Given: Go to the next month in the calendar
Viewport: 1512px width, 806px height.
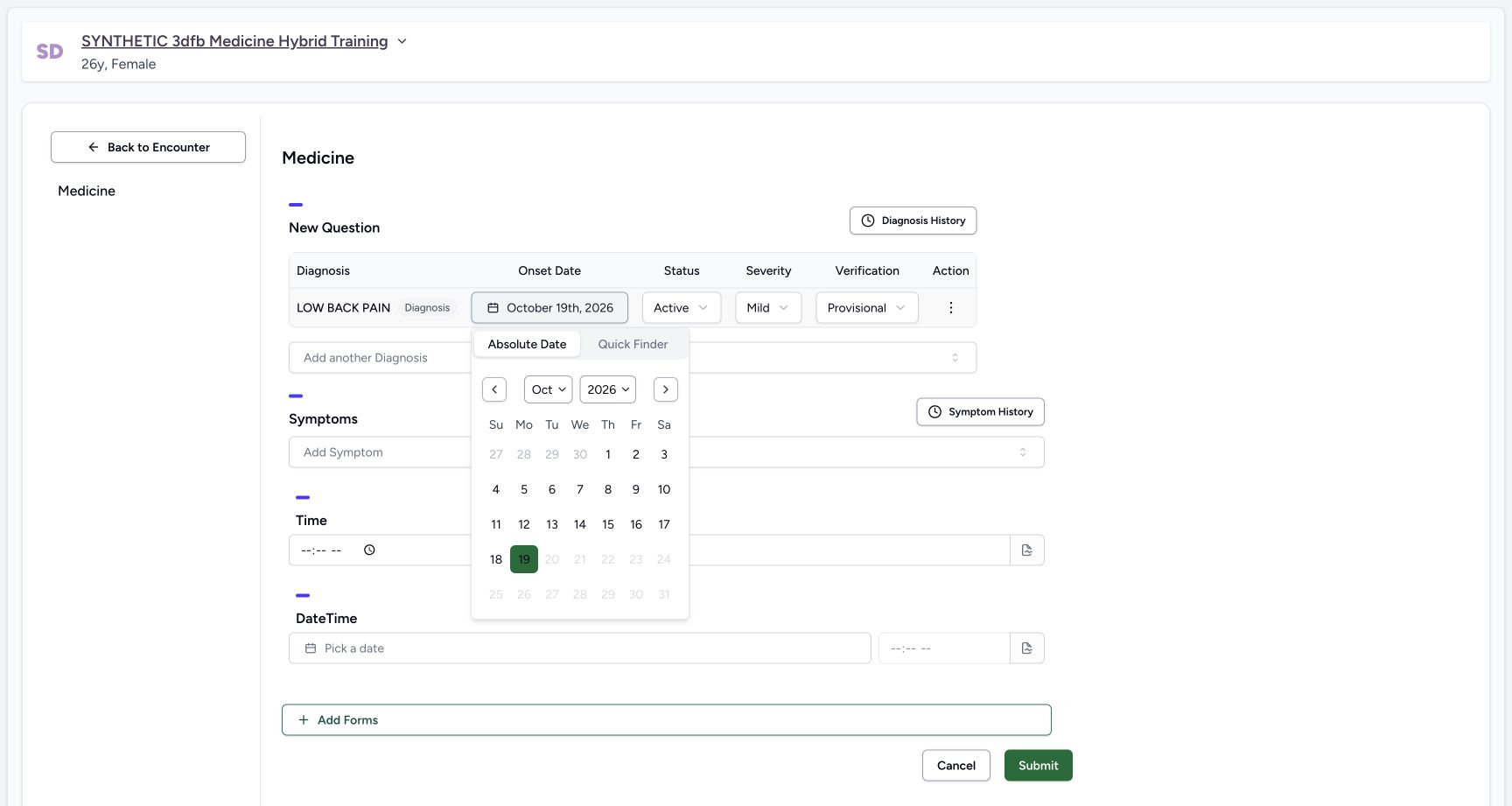Looking at the screenshot, I should [x=666, y=389].
